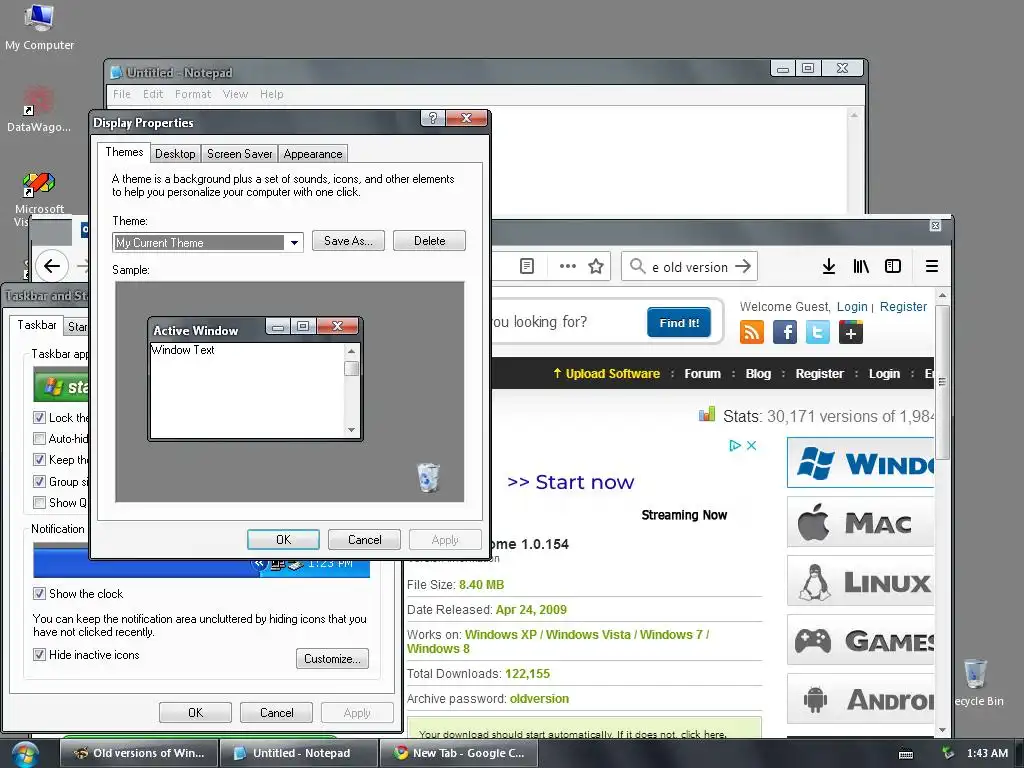Switch to the Appearance tab
This screenshot has width=1024, height=768.
313,153
